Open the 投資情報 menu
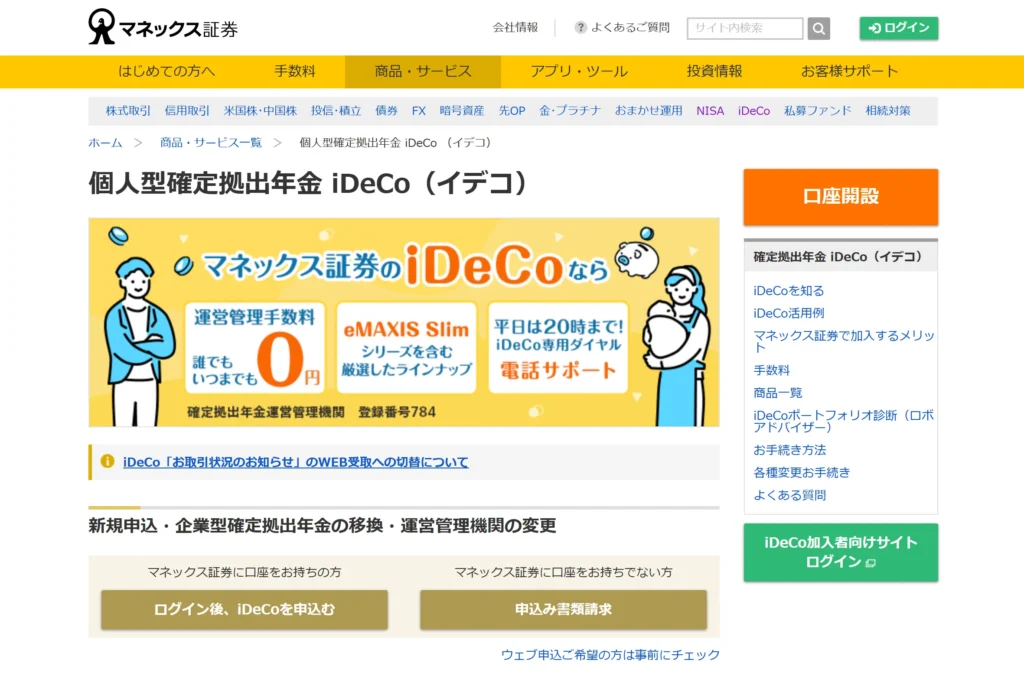1024x682 pixels. (714, 71)
